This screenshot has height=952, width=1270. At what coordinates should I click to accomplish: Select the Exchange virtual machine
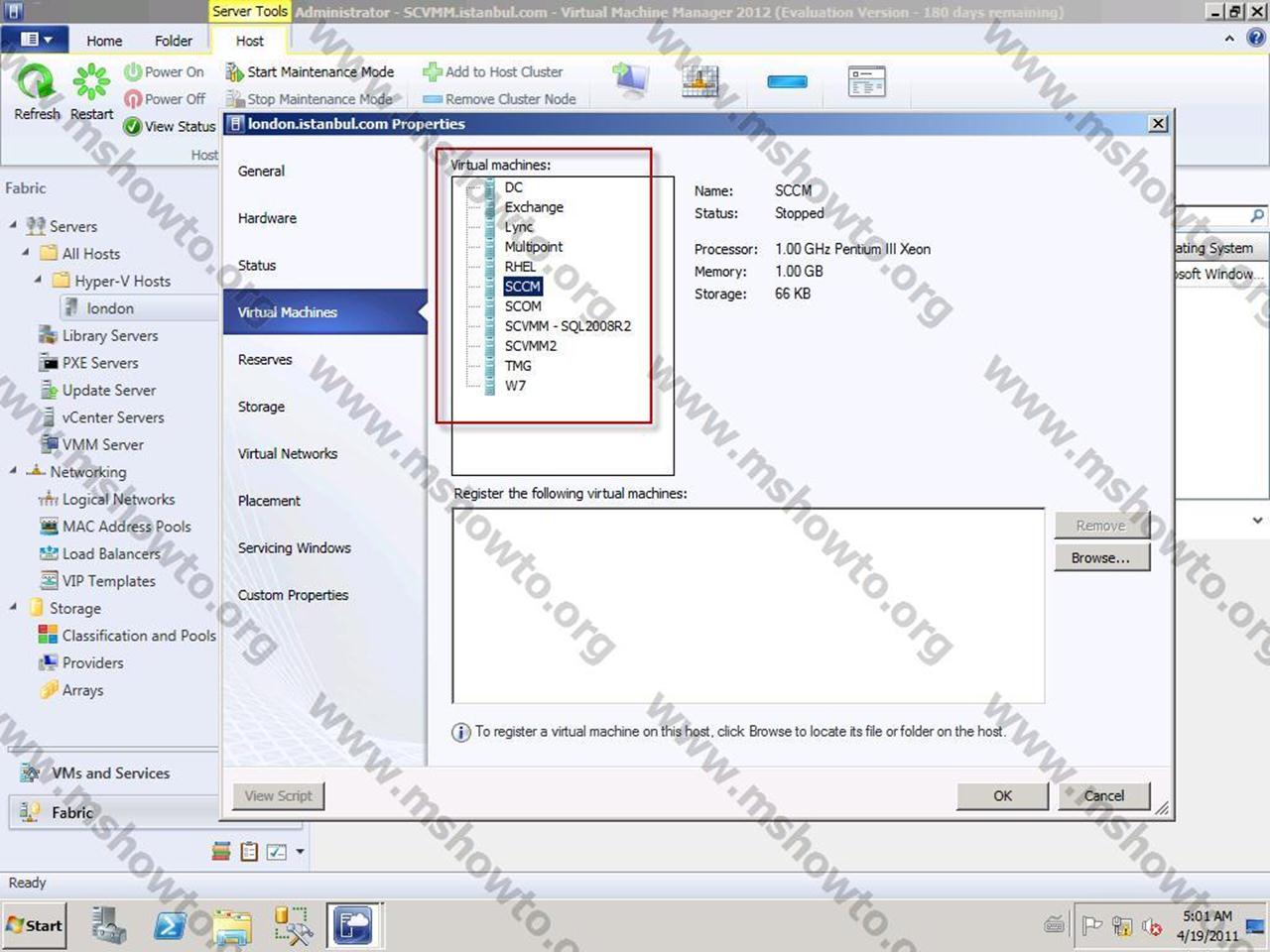coord(534,207)
